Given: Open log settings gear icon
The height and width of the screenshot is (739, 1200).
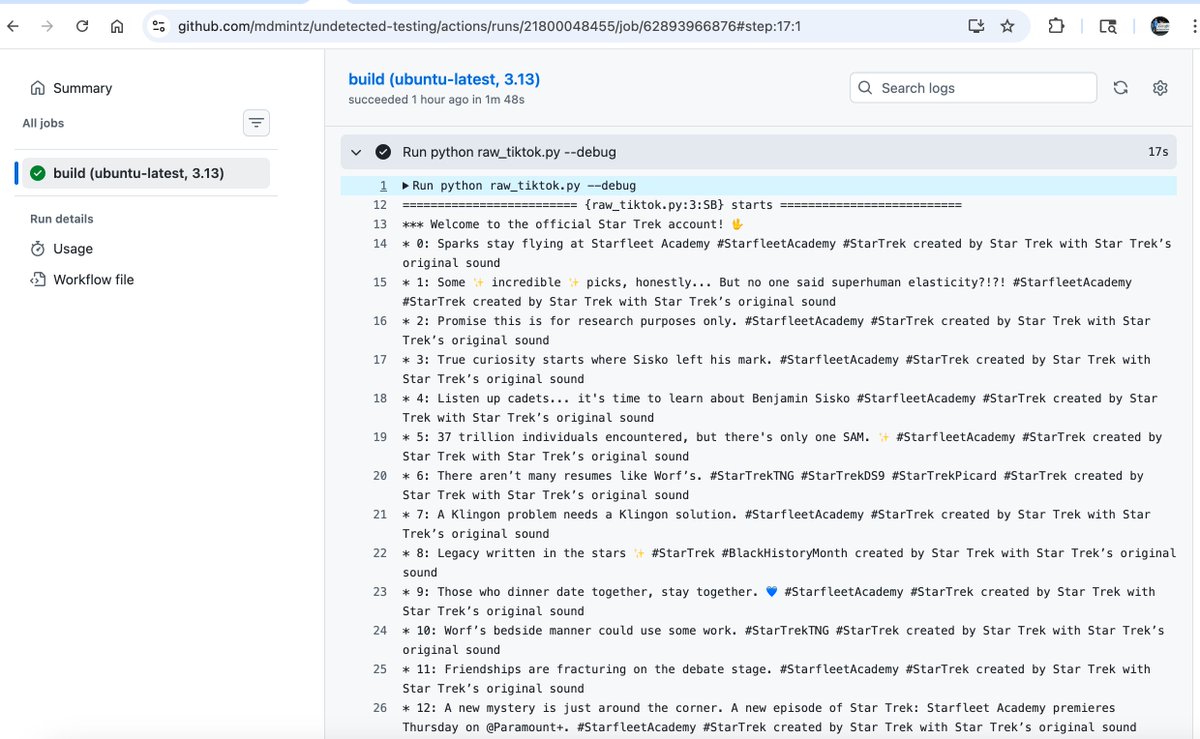Looking at the screenshot, I should pyautogui.click(x=1160, y=88).
